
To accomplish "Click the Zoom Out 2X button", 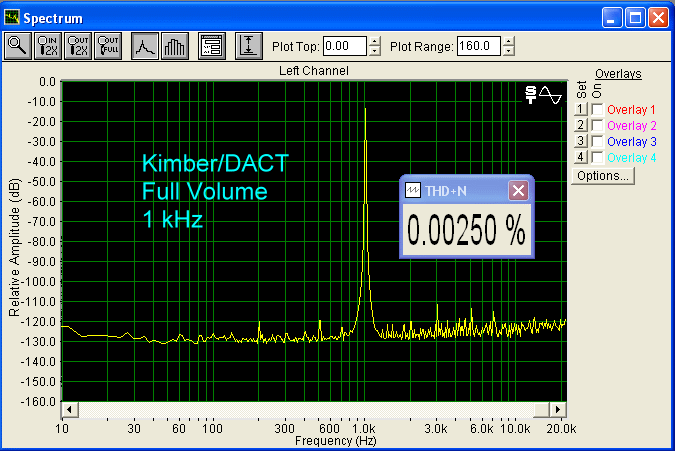I will pos(78,45).
